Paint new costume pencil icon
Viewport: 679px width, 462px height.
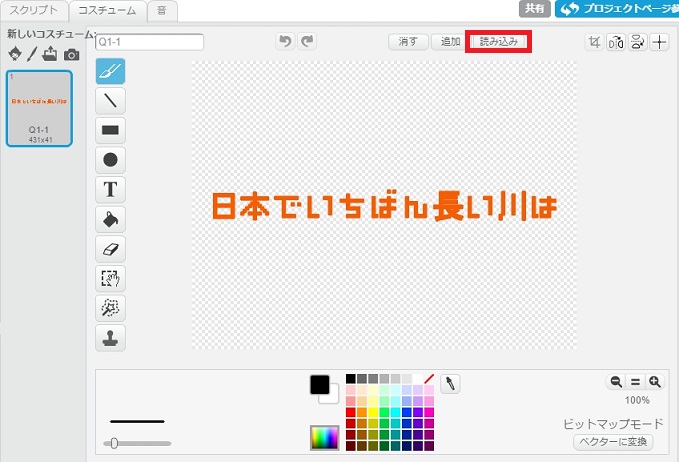[32, 54]
